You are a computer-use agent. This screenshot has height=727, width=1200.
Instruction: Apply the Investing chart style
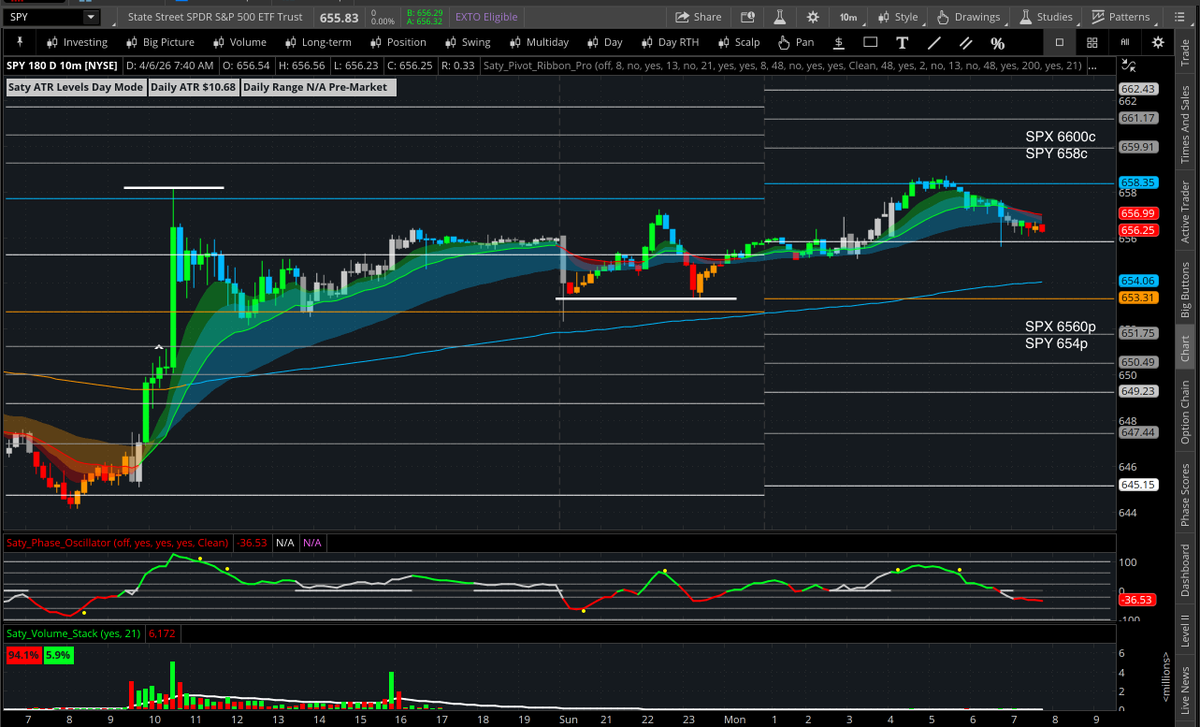[76, 42]
